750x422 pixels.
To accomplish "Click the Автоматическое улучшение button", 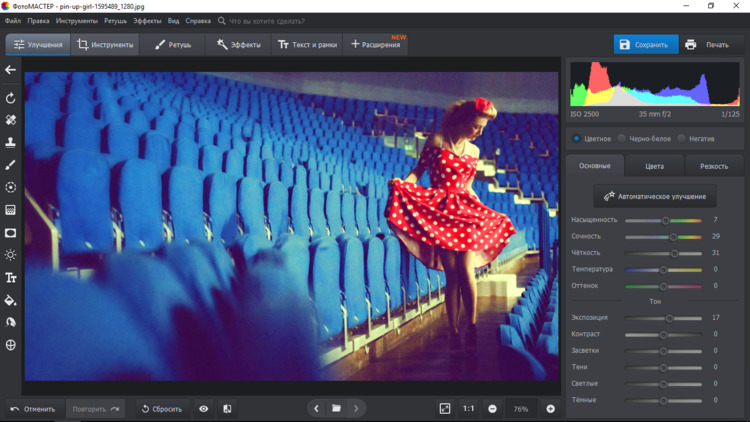I will [x=654, y=196].
